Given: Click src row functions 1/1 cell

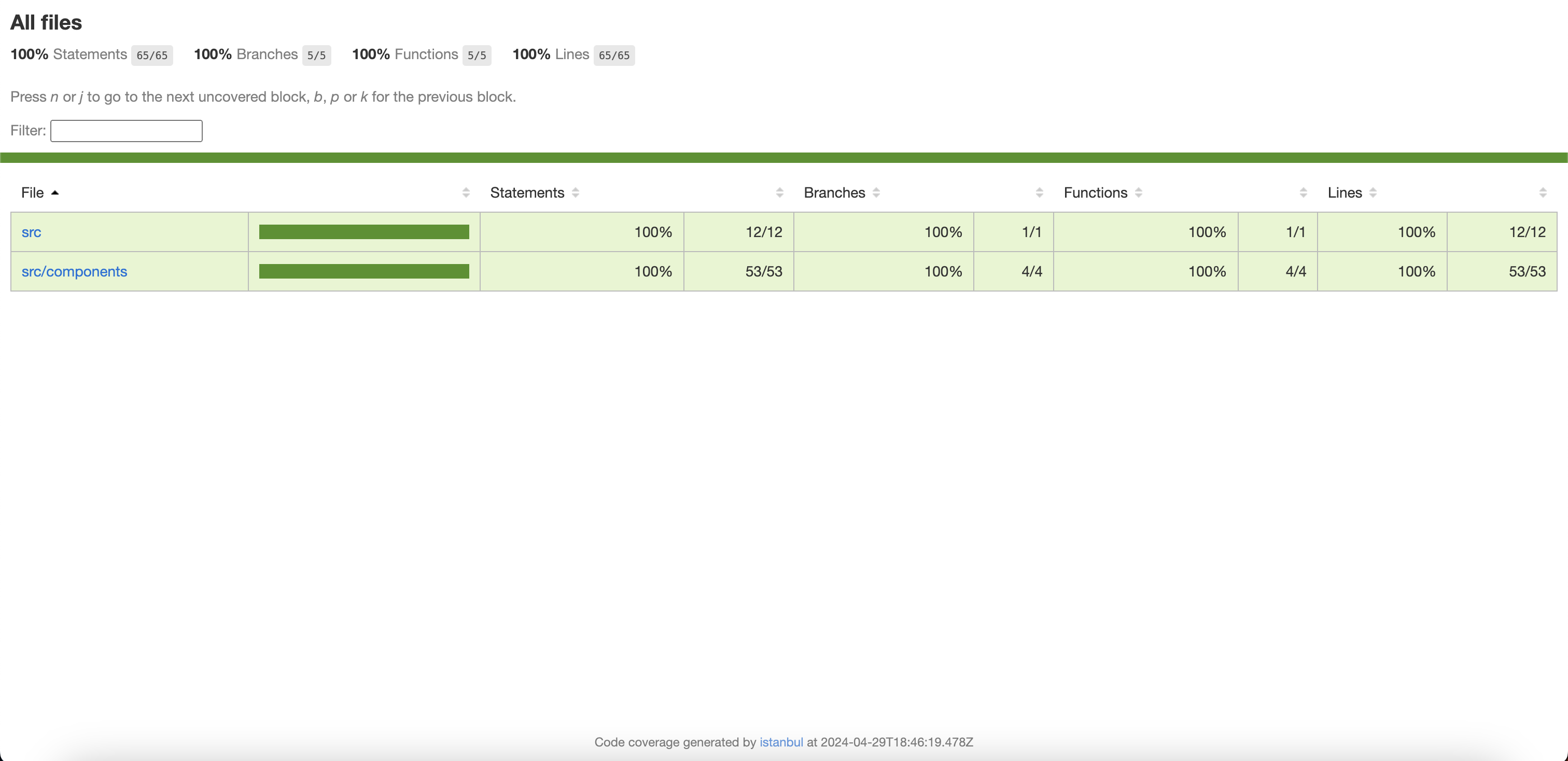Looking at the screenshot, I should click(1278, 232).
